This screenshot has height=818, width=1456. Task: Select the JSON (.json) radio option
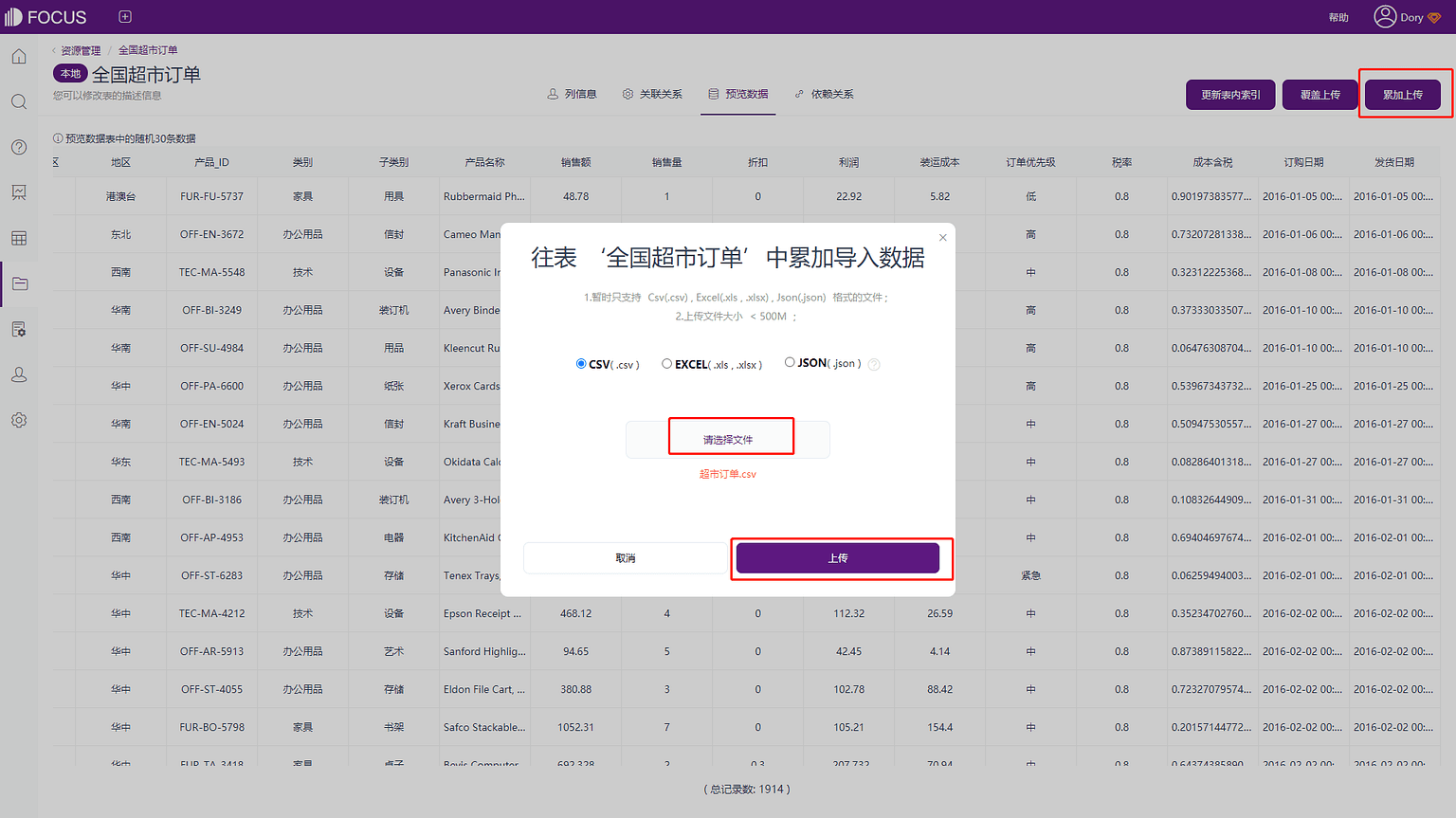(790, 362)
